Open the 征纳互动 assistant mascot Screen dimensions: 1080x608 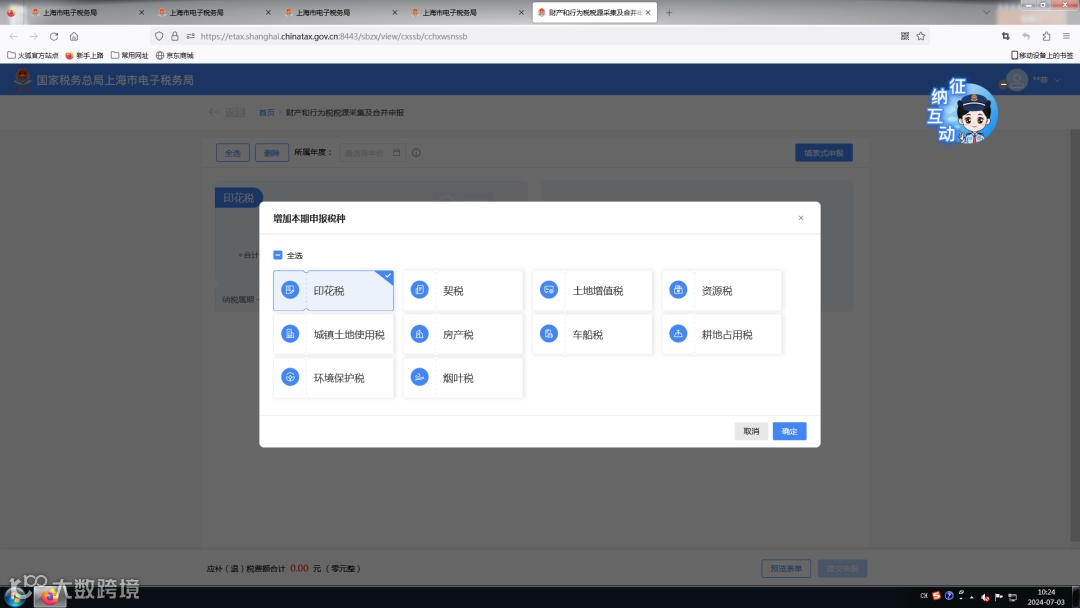pyautogui.click(x=963, y=112)
